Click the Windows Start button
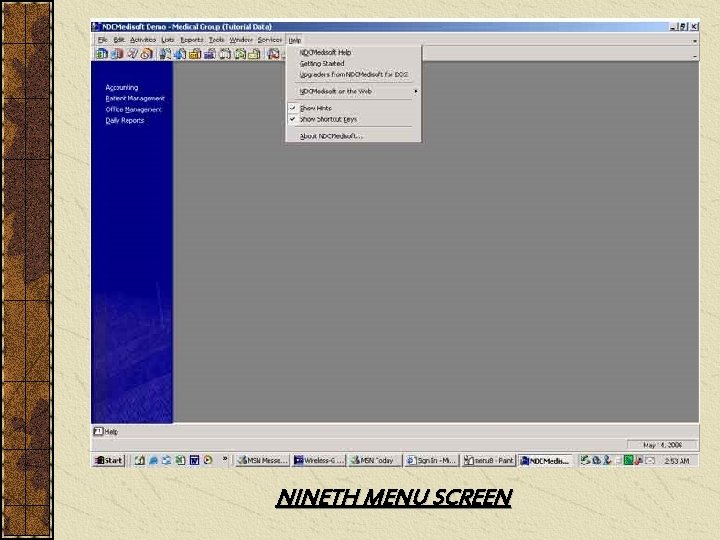The height and width of the screenshot is (540, 720). [109, 460]
